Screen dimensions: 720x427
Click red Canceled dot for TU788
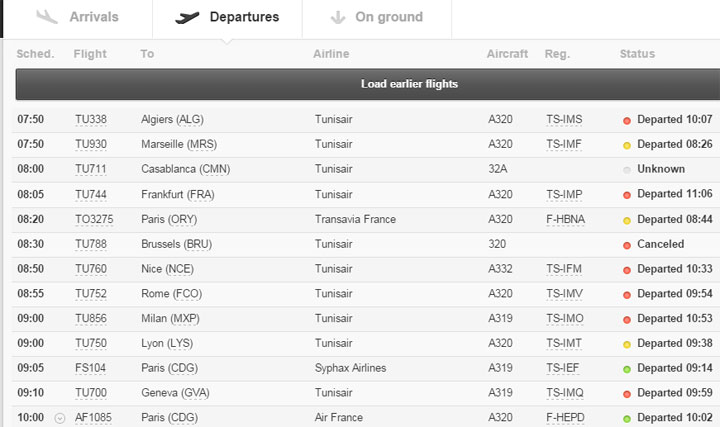point(627,245)
